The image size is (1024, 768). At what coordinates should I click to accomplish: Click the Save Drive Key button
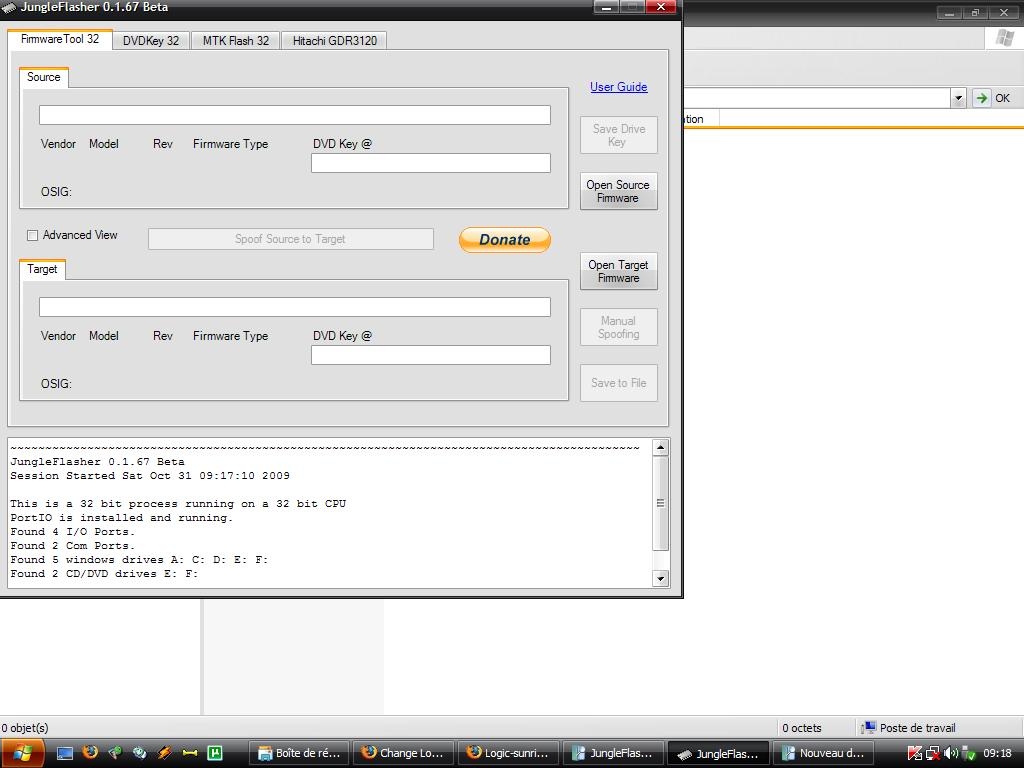click(x=618, y=135)
